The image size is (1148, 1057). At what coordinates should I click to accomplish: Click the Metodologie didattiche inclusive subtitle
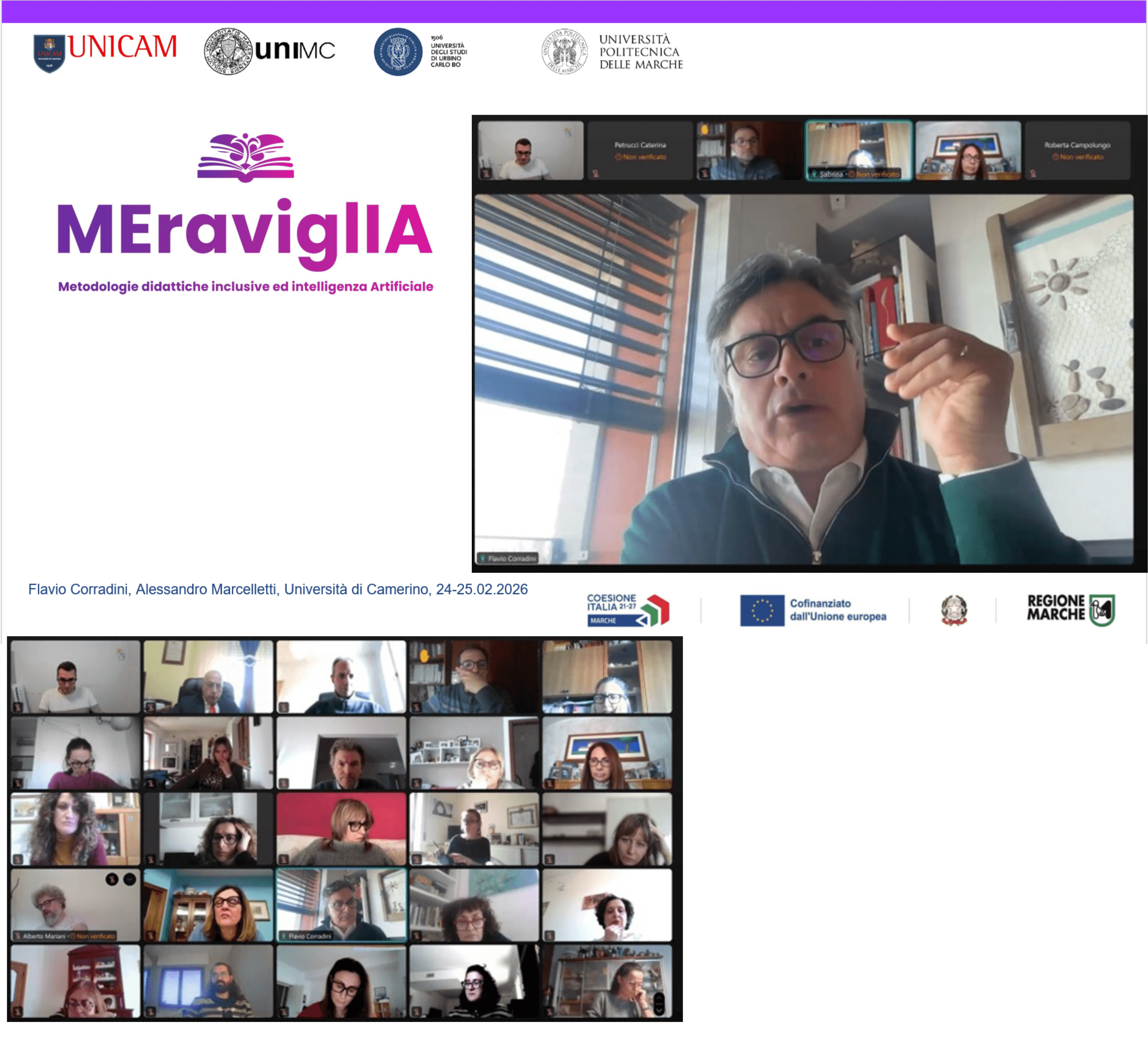coord(245,287)
